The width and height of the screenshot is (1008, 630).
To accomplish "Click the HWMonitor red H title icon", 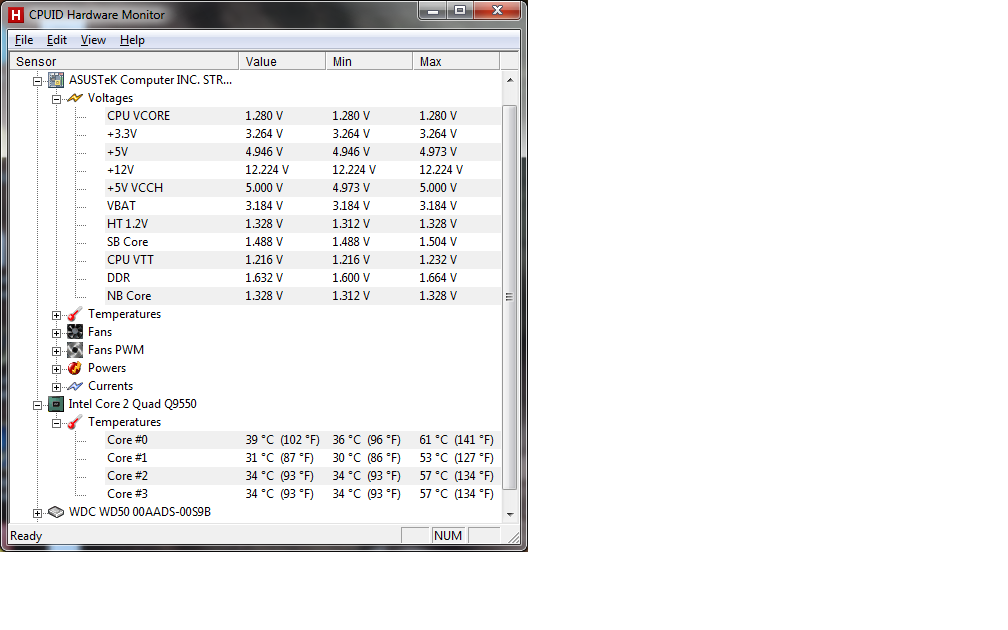I will click(15, 14).
